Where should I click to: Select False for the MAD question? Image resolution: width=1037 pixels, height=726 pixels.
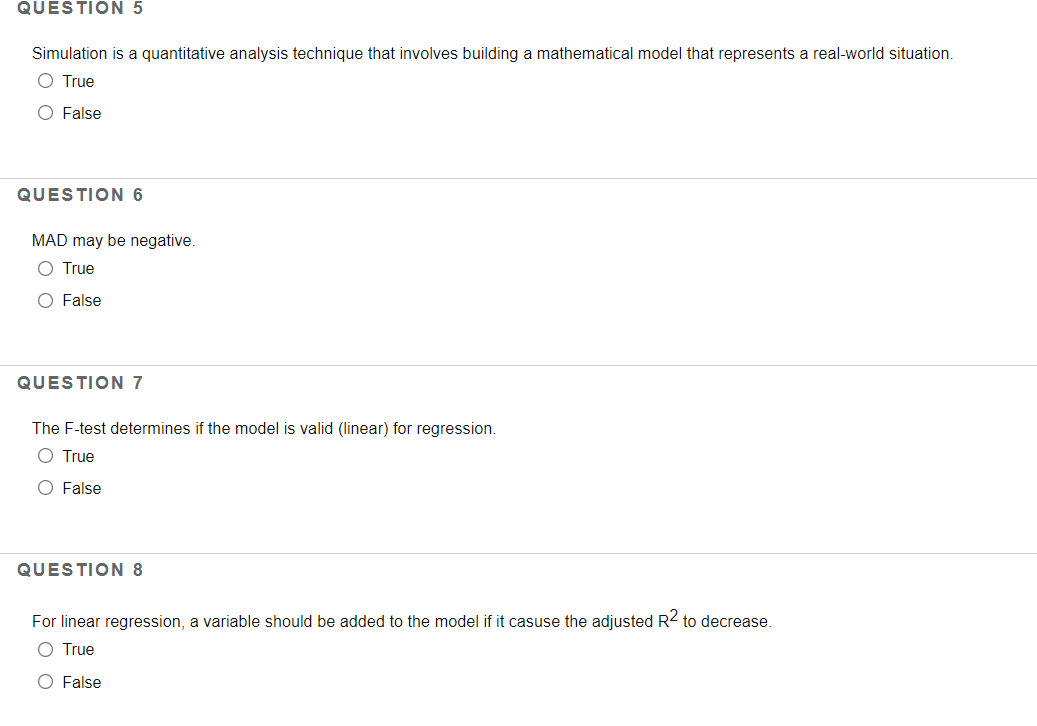[45, 300]
